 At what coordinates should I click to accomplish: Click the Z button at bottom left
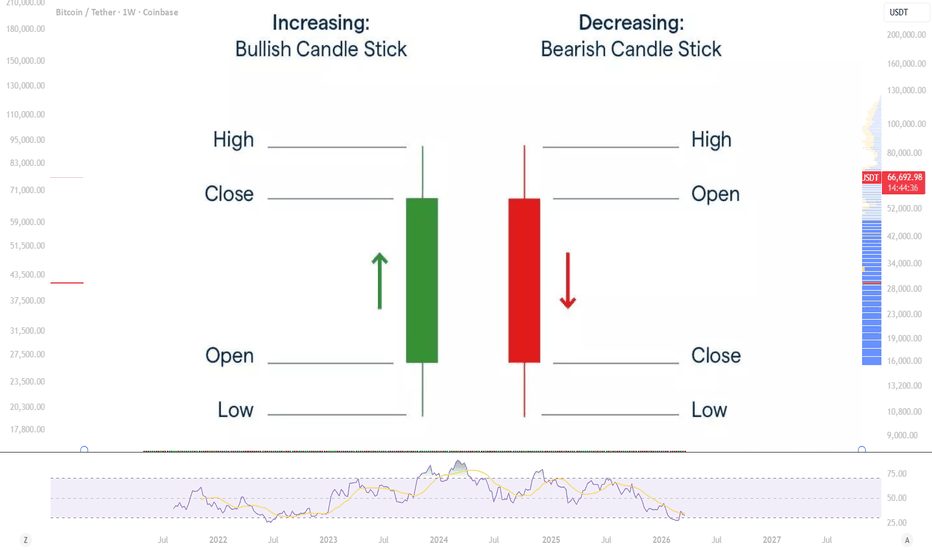[x=26, y=540]
